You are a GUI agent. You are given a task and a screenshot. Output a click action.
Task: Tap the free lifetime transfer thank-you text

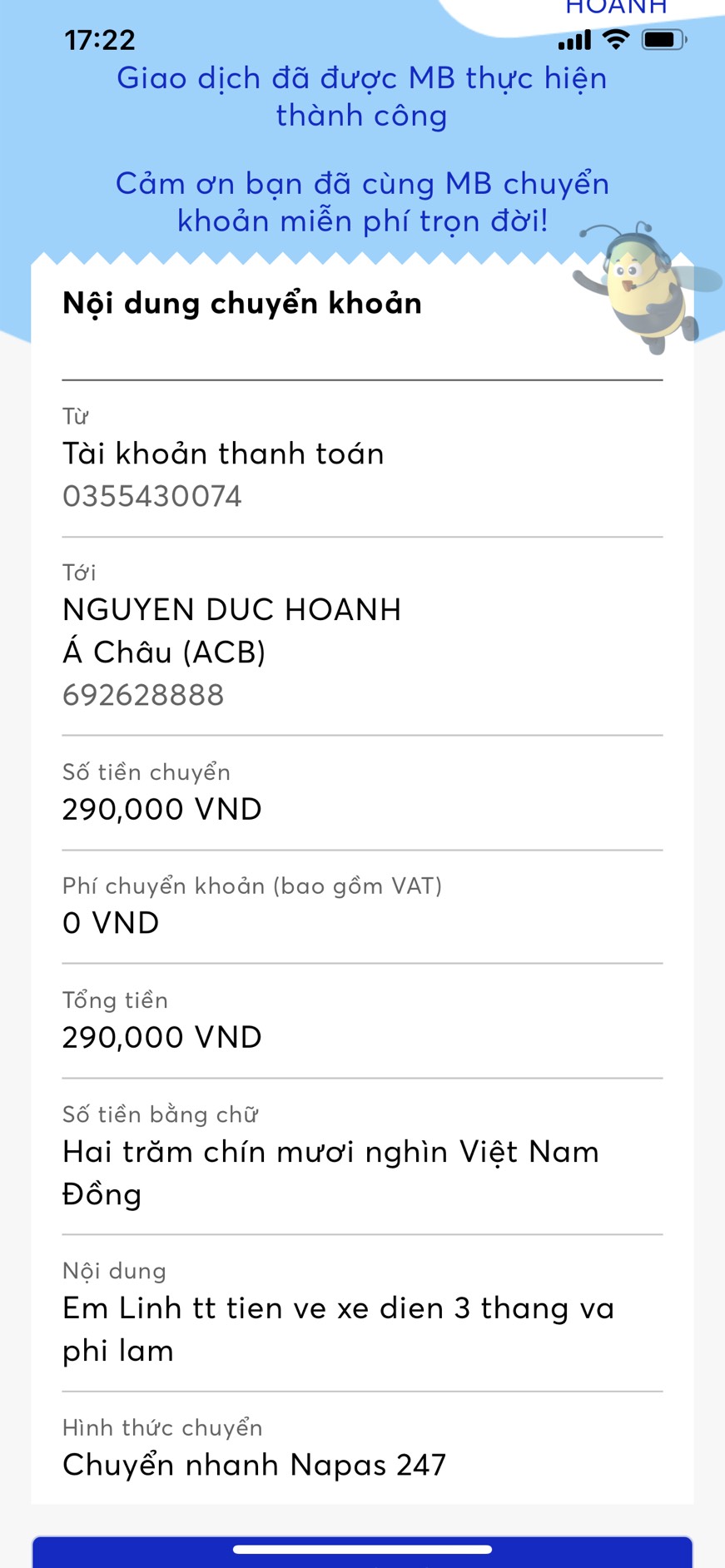pos(362,202)
